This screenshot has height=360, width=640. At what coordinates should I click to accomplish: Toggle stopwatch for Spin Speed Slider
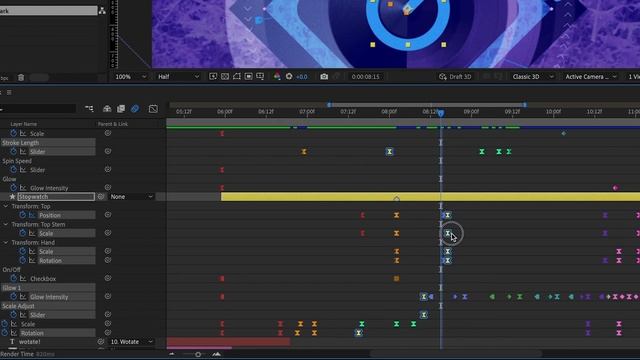pyautogui.click(x=13, y=169)
